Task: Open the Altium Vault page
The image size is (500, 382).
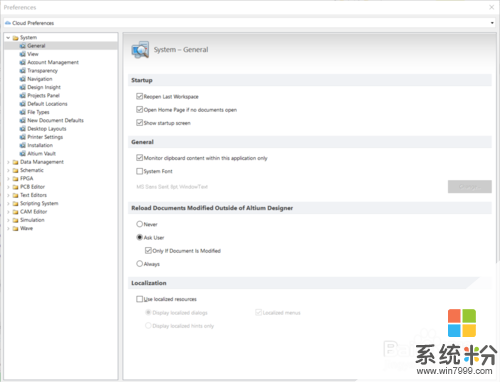Action: (x=42, y=154)
